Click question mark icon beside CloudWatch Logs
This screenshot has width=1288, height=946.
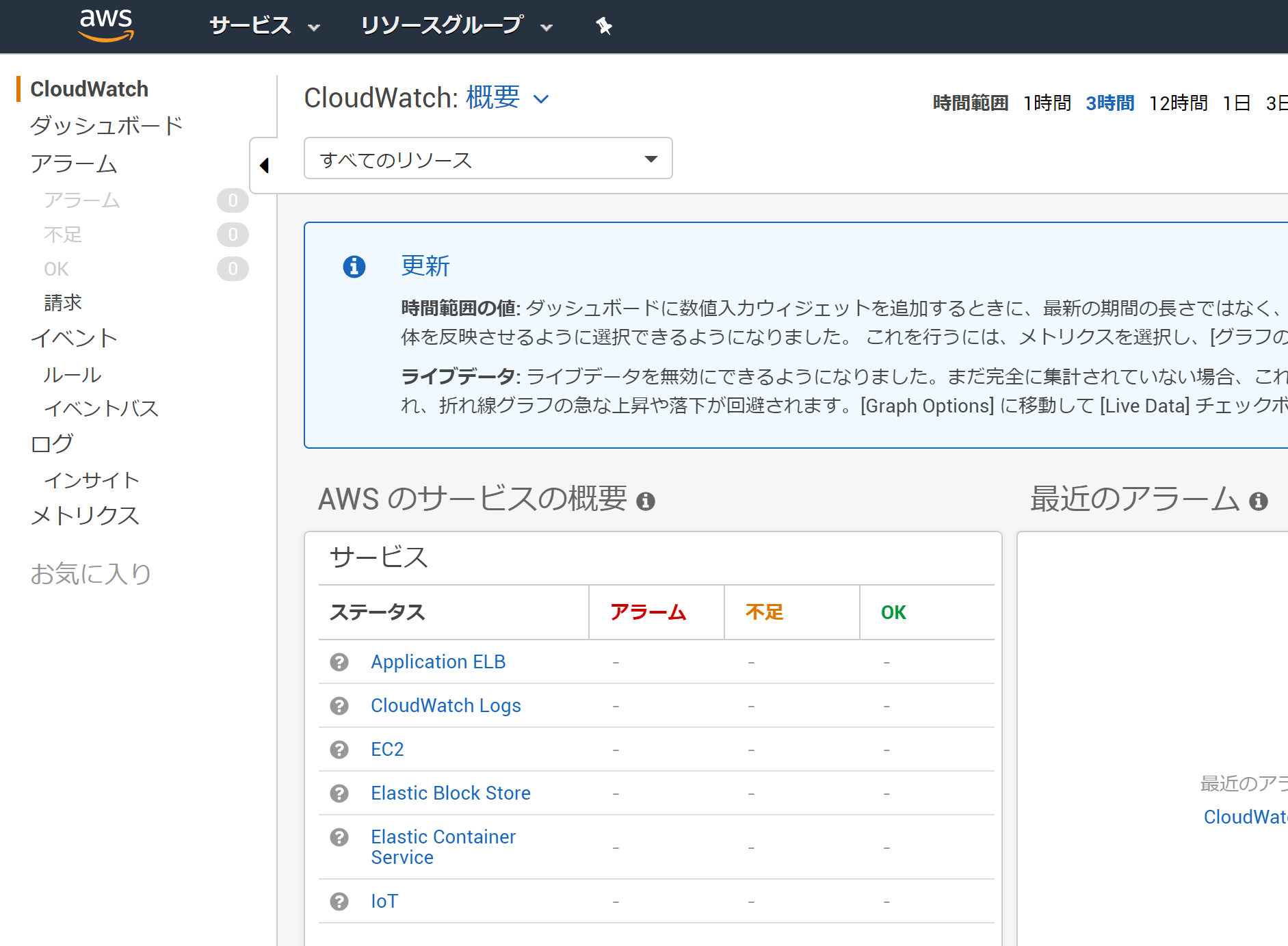click(339, 706)
